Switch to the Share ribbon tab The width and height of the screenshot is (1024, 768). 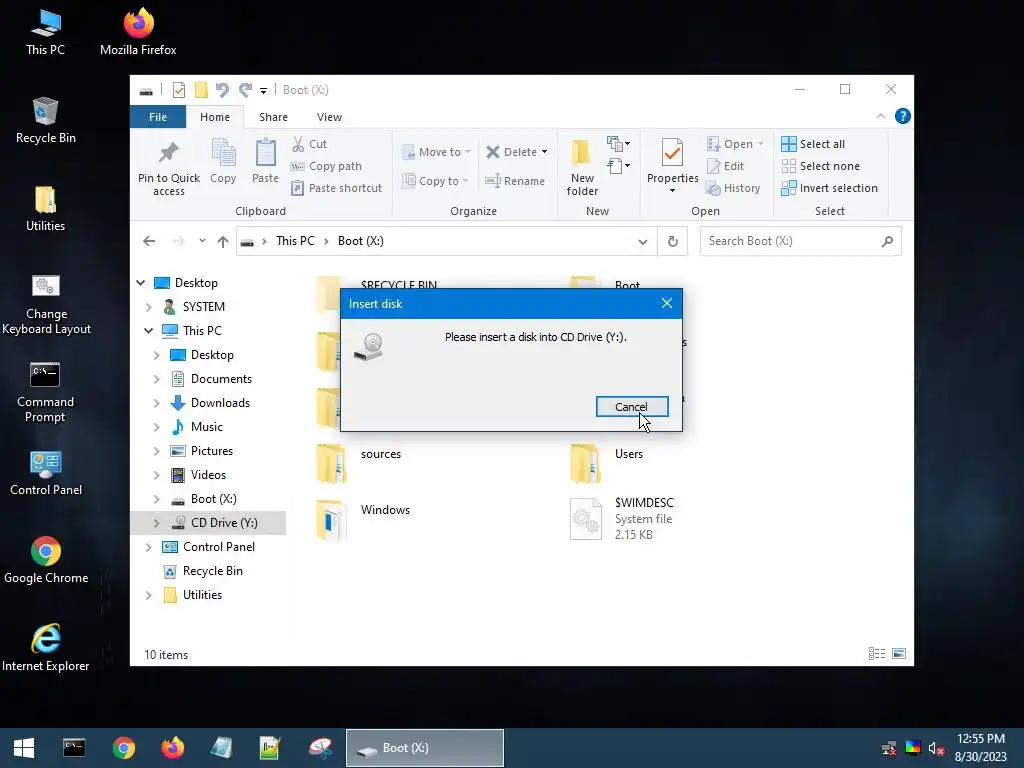[273, 117]
